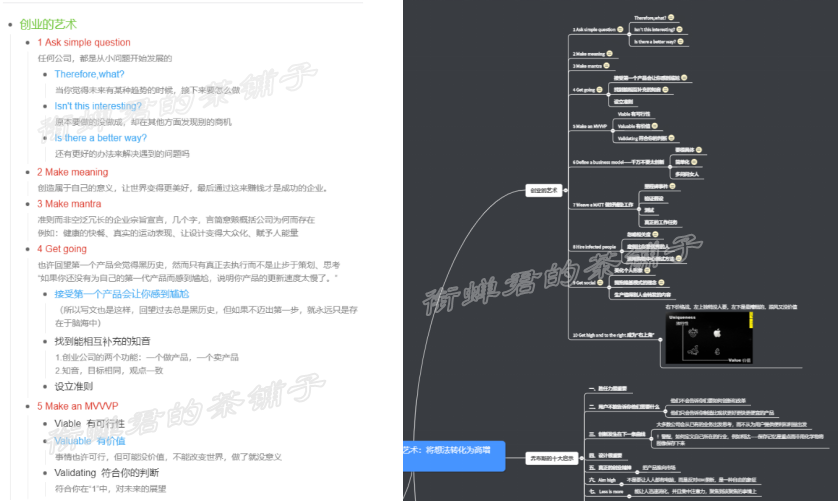Open note icon on 'Validating' mind map node
Screen dimensions: 838x502
point(671,138)
